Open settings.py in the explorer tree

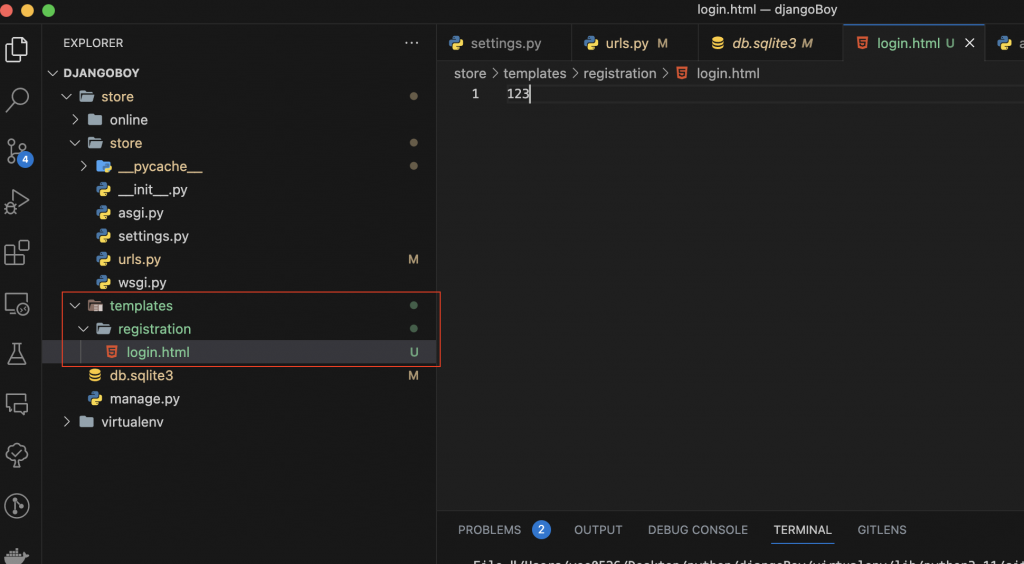[239, 236]
